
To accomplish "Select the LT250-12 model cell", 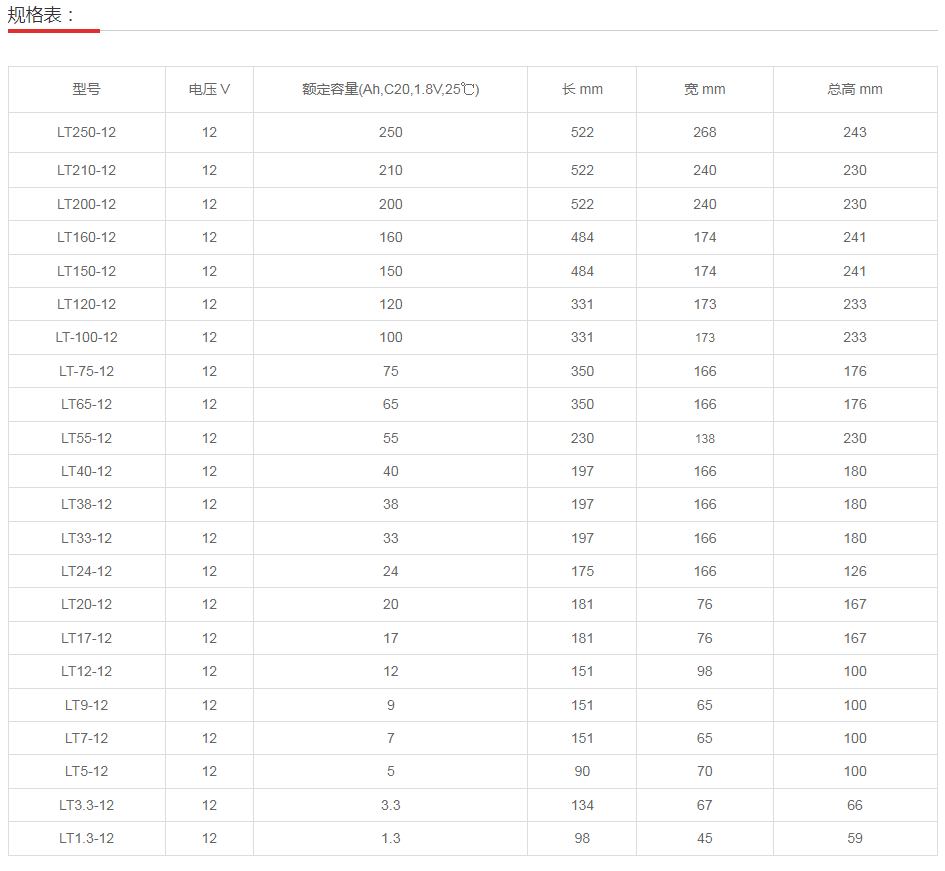I will pos(85,132).
